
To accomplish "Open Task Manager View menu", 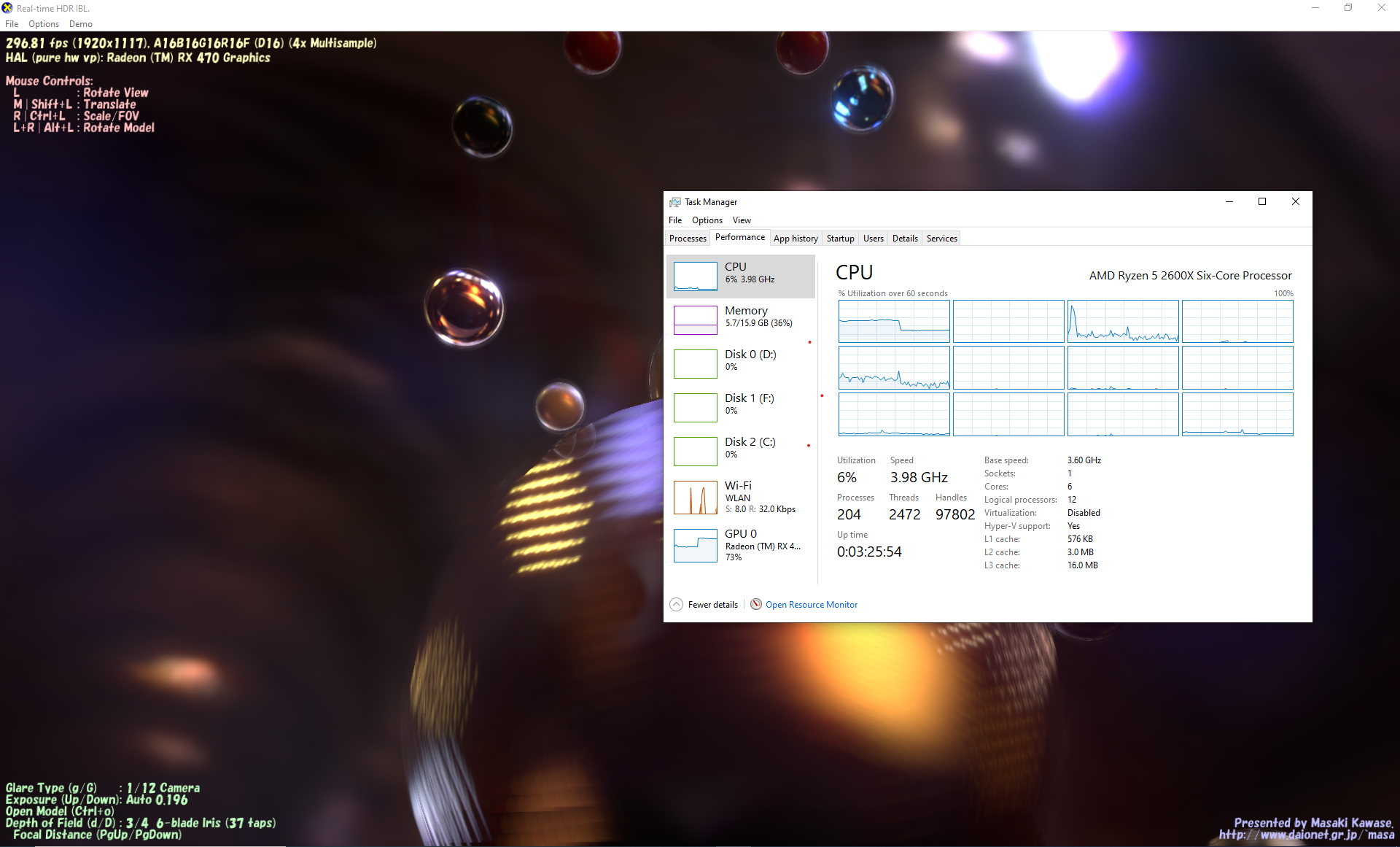I will [742, 220].
